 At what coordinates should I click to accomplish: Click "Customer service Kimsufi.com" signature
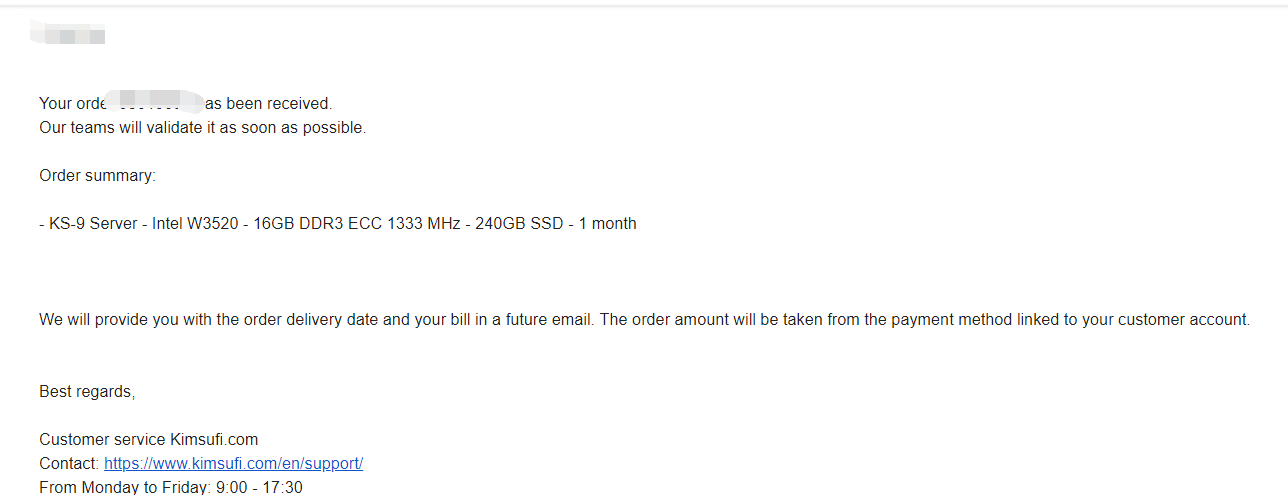(148, 440)
